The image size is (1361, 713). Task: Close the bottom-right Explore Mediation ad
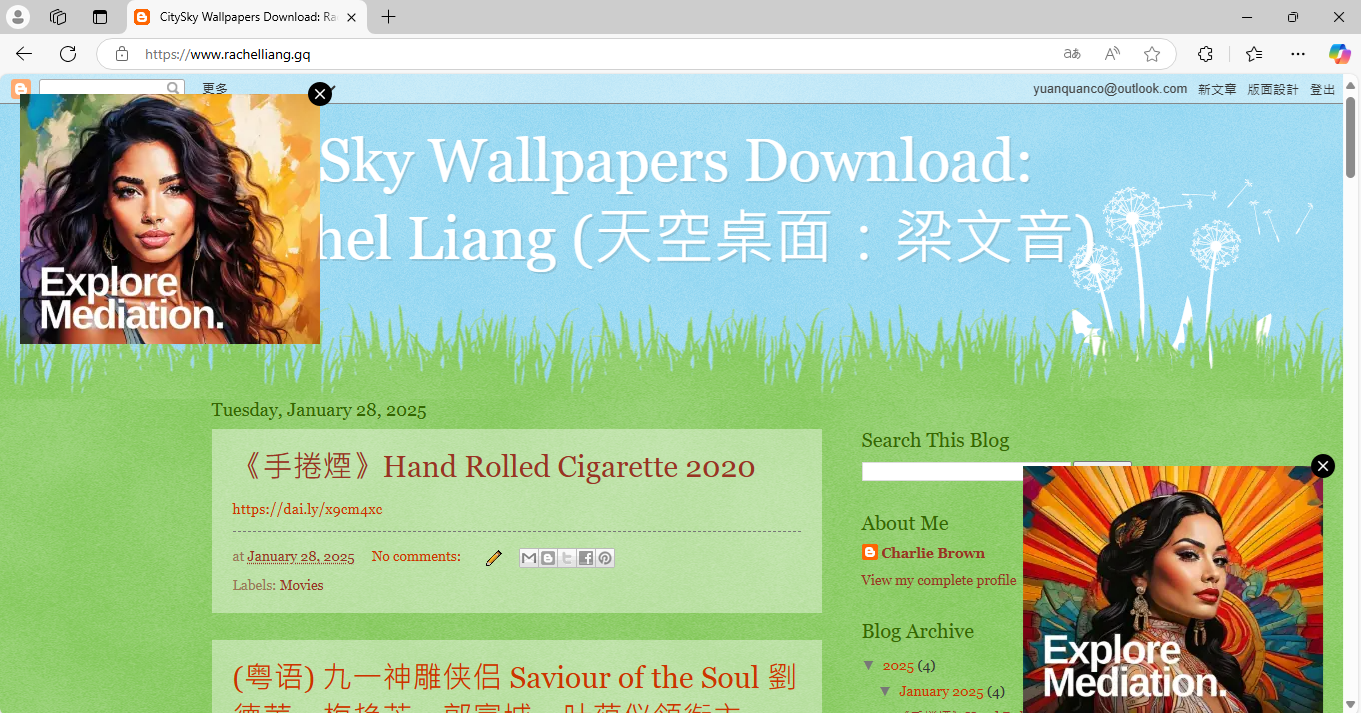click(x=1323, y=466)
